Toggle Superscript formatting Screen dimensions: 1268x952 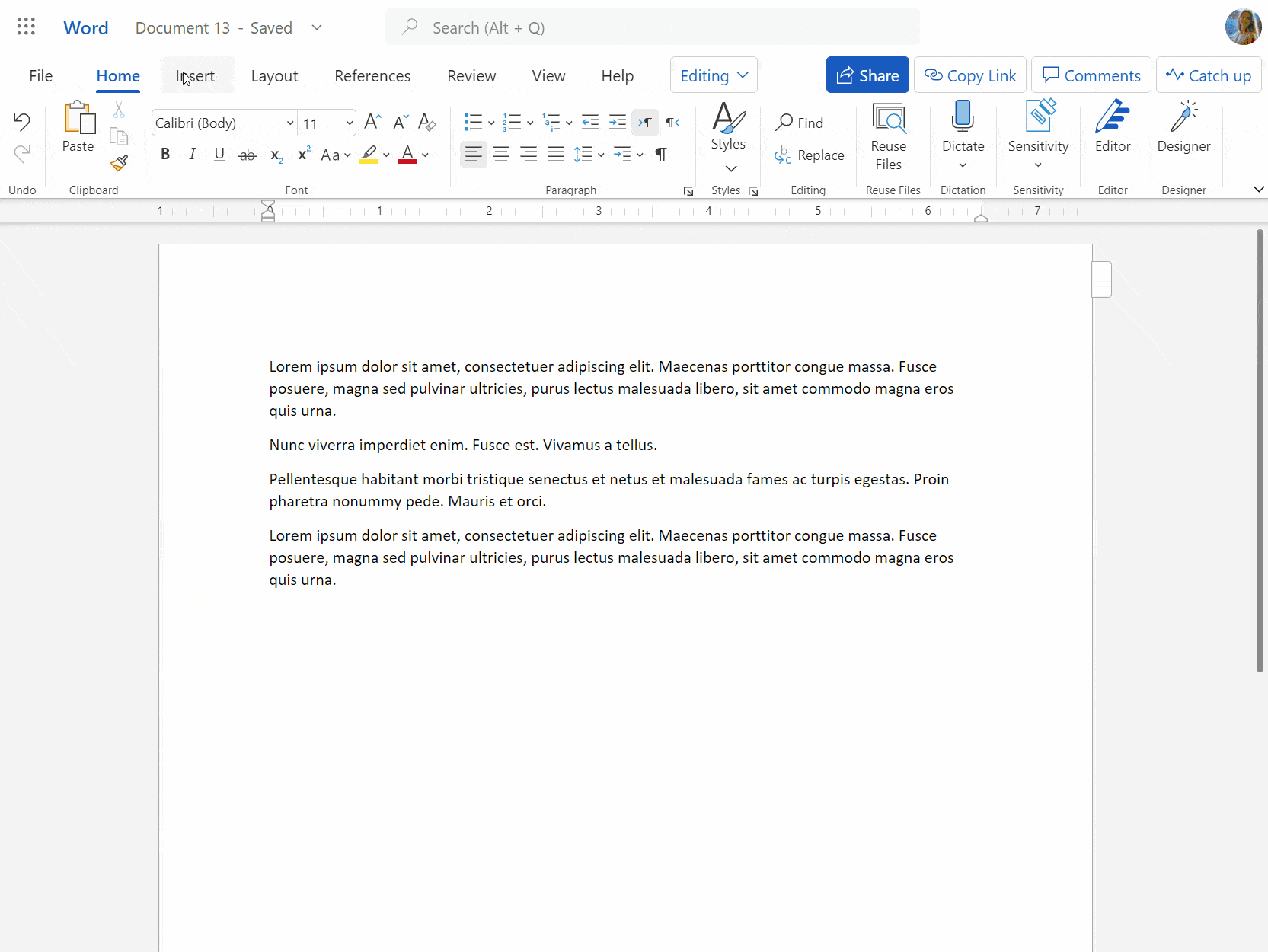pos(304,155)
